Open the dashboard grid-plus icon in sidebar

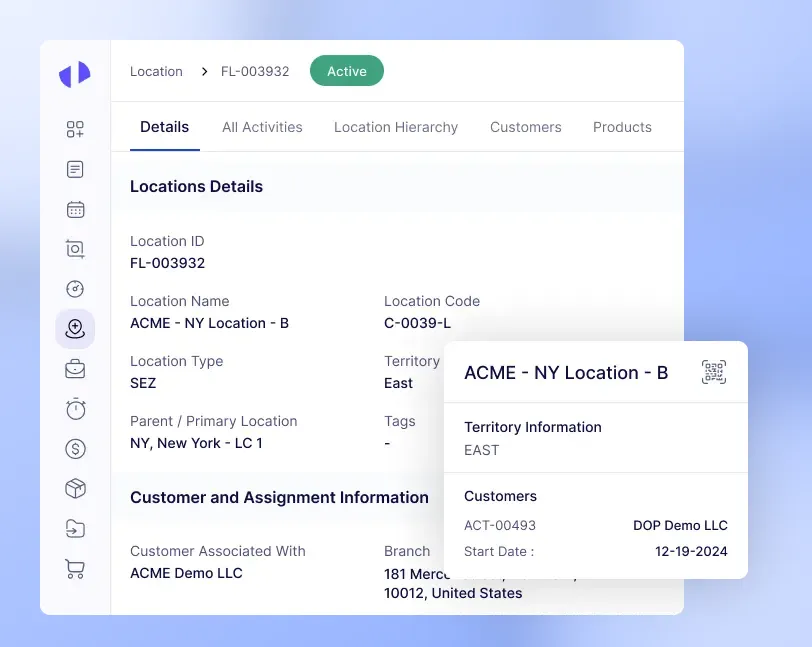pos(75,129)
